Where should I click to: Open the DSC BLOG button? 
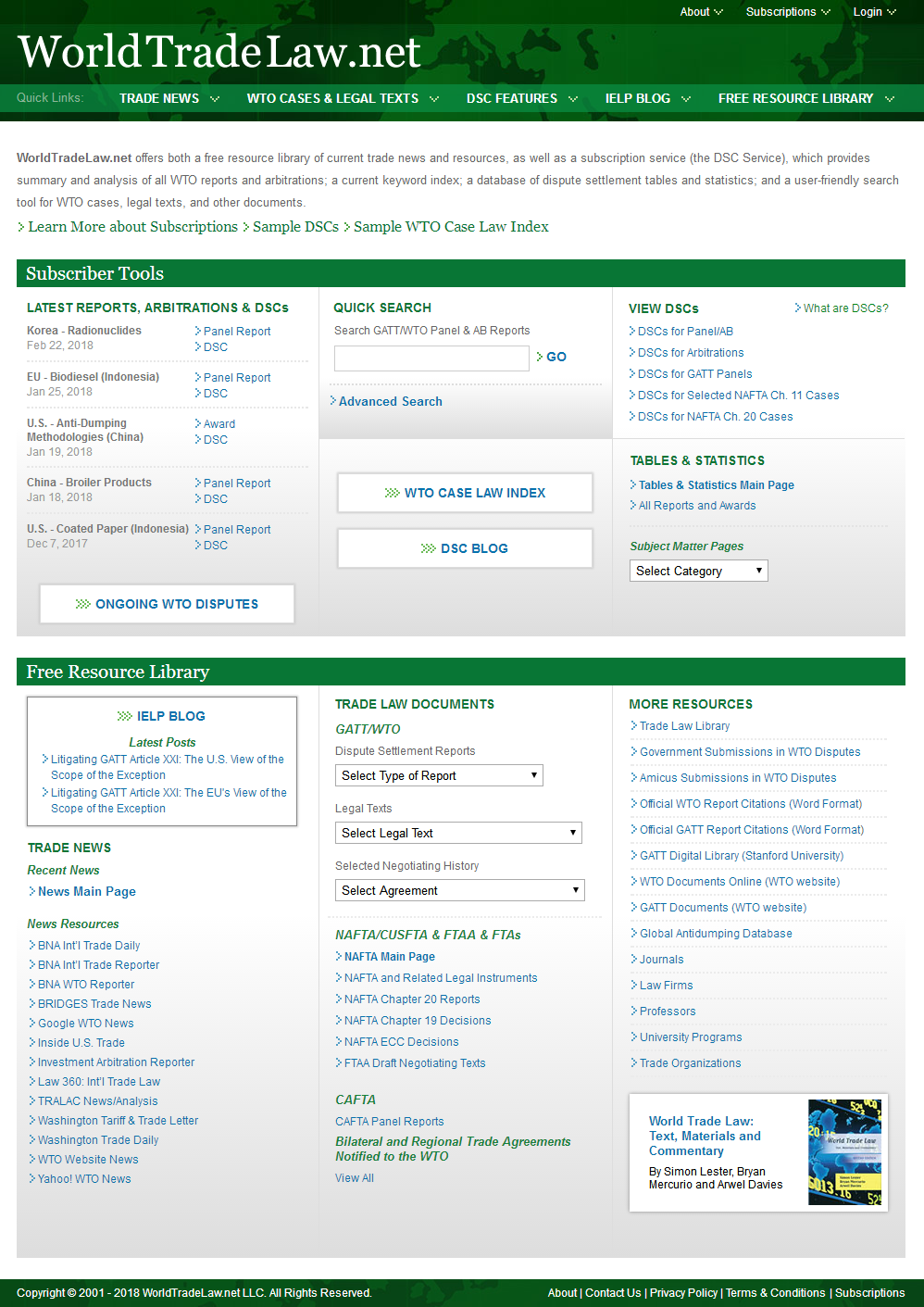point(465,548)
